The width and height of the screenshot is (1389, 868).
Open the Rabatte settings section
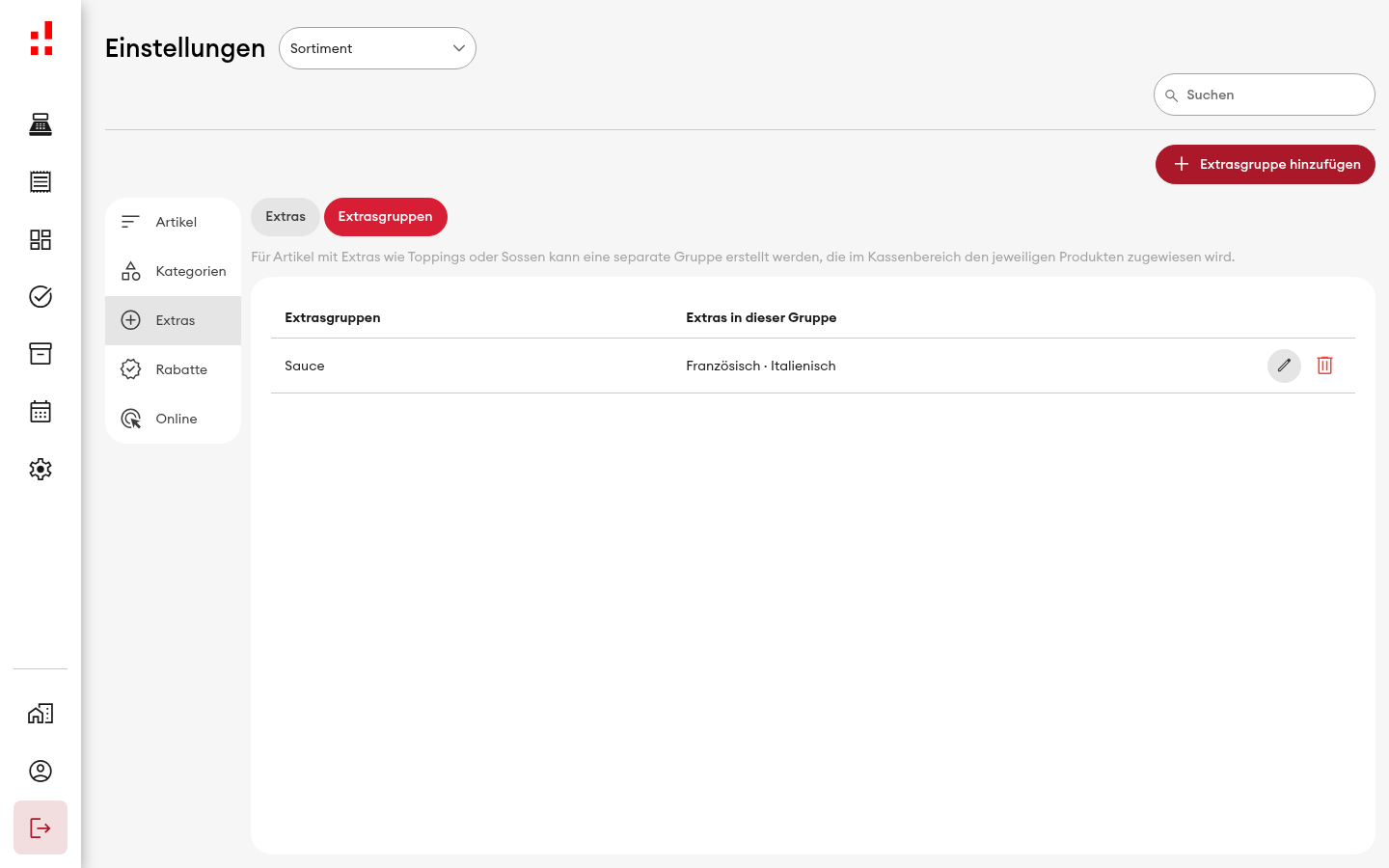tap(173, 369)
